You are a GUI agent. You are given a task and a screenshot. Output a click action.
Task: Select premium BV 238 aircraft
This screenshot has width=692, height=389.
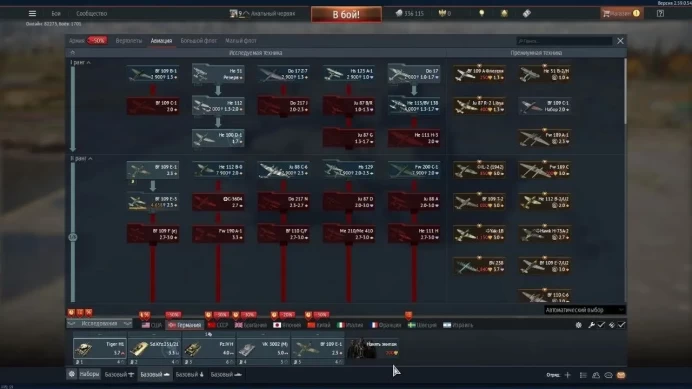point(479,266)
